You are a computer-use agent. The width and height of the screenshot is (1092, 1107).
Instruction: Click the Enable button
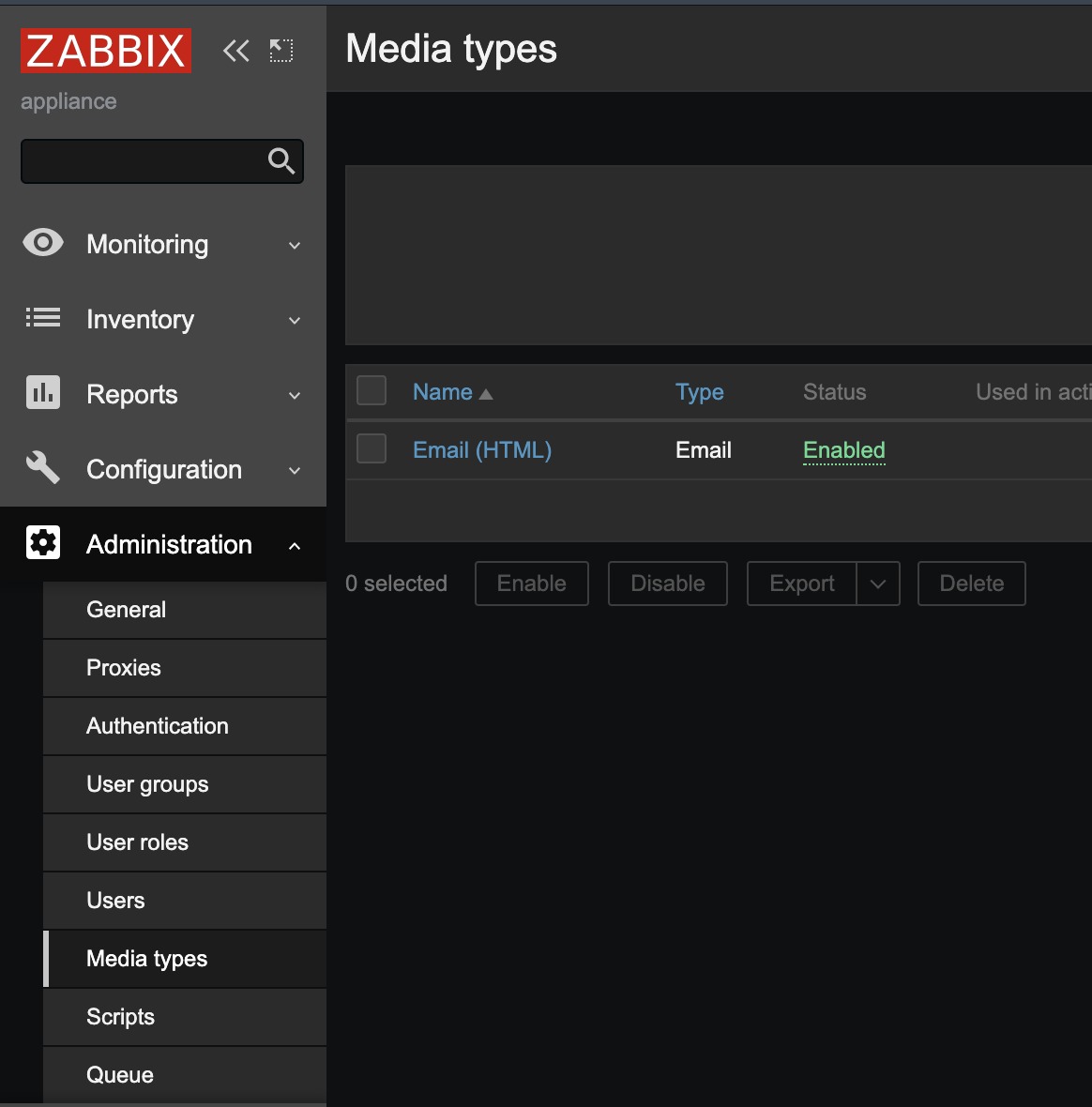point(532,584)
